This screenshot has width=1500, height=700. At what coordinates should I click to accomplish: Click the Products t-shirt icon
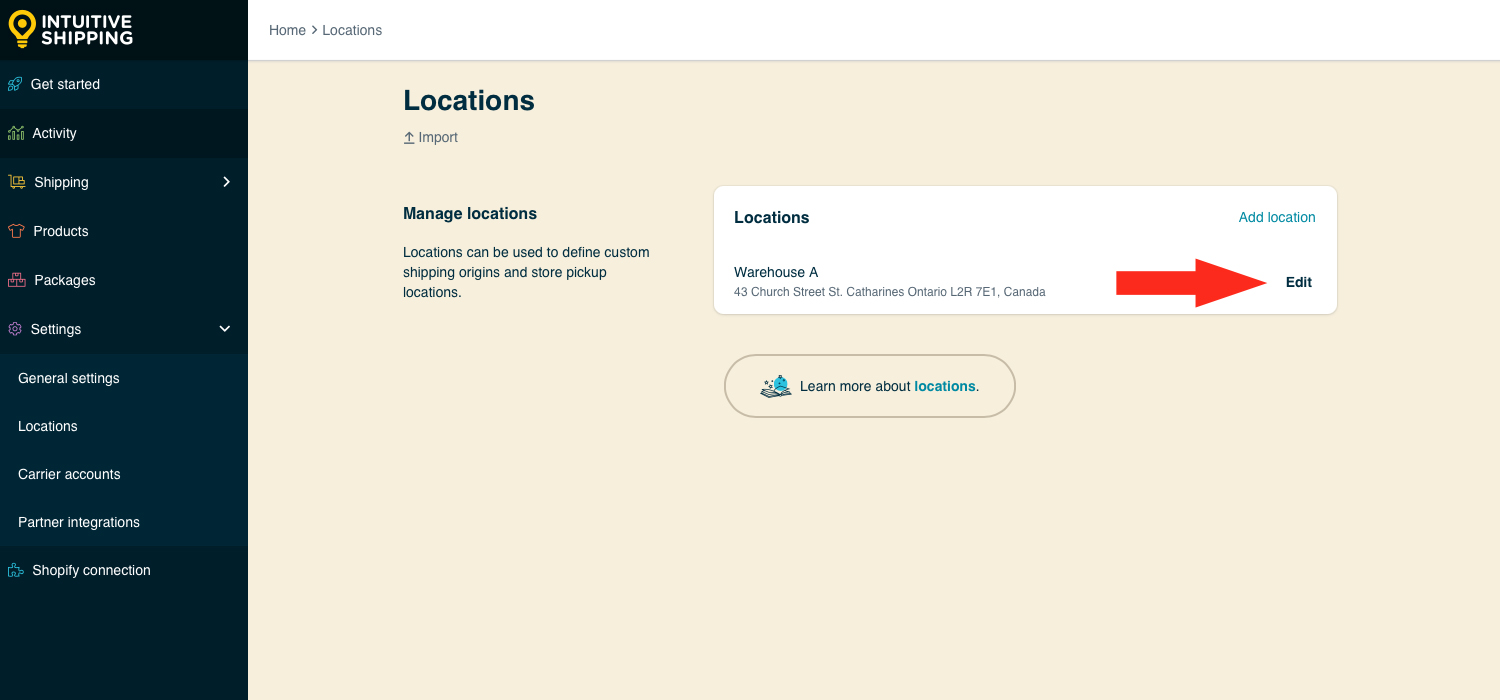click(x=16, y=231)
